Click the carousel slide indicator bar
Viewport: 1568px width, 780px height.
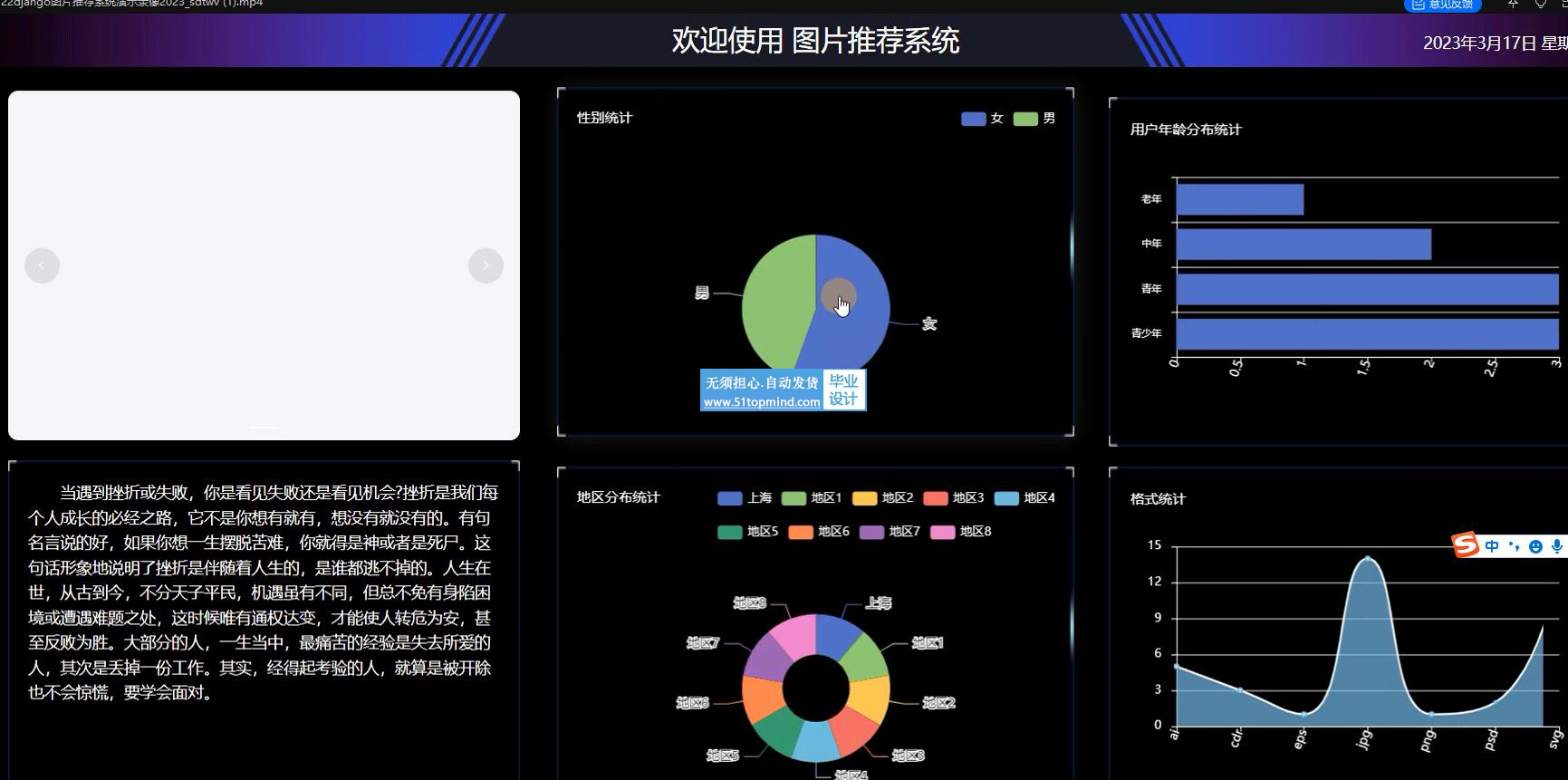coord(265,427)
